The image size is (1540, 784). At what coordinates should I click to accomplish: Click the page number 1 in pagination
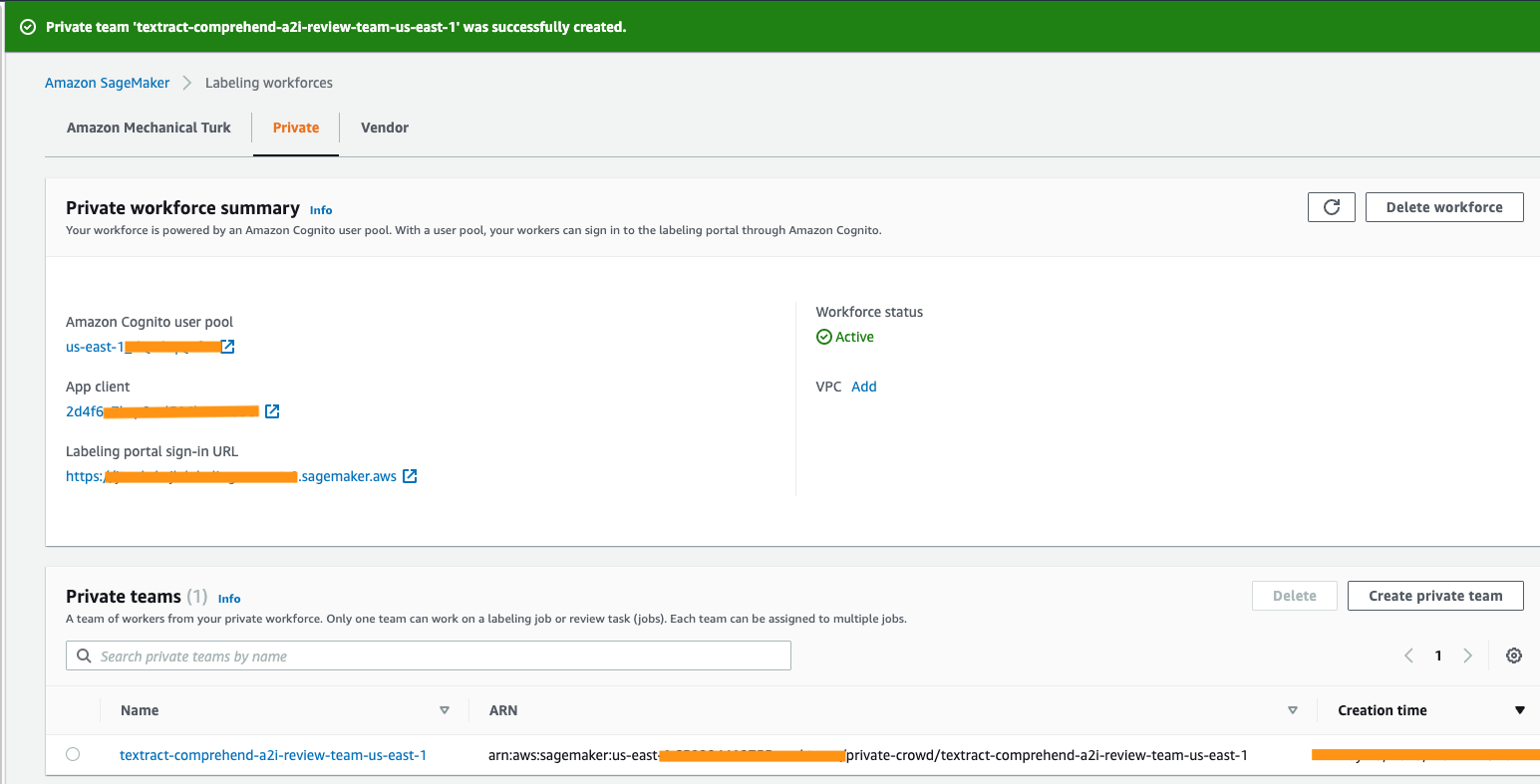coord(1438,655)
